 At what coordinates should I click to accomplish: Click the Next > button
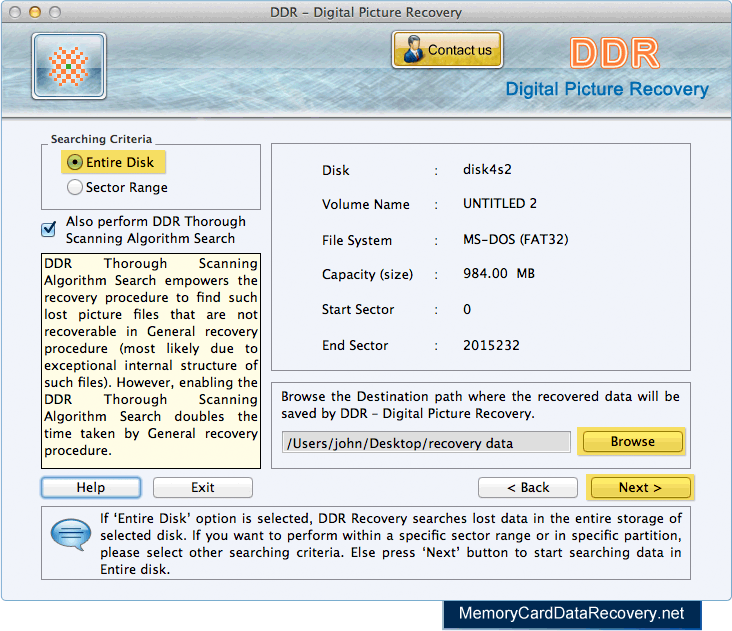pyautogui.click(x=640, y=488)
